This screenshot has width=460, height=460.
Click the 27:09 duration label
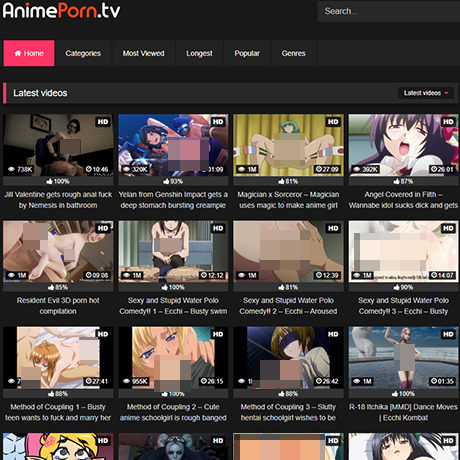click(327, 169)
